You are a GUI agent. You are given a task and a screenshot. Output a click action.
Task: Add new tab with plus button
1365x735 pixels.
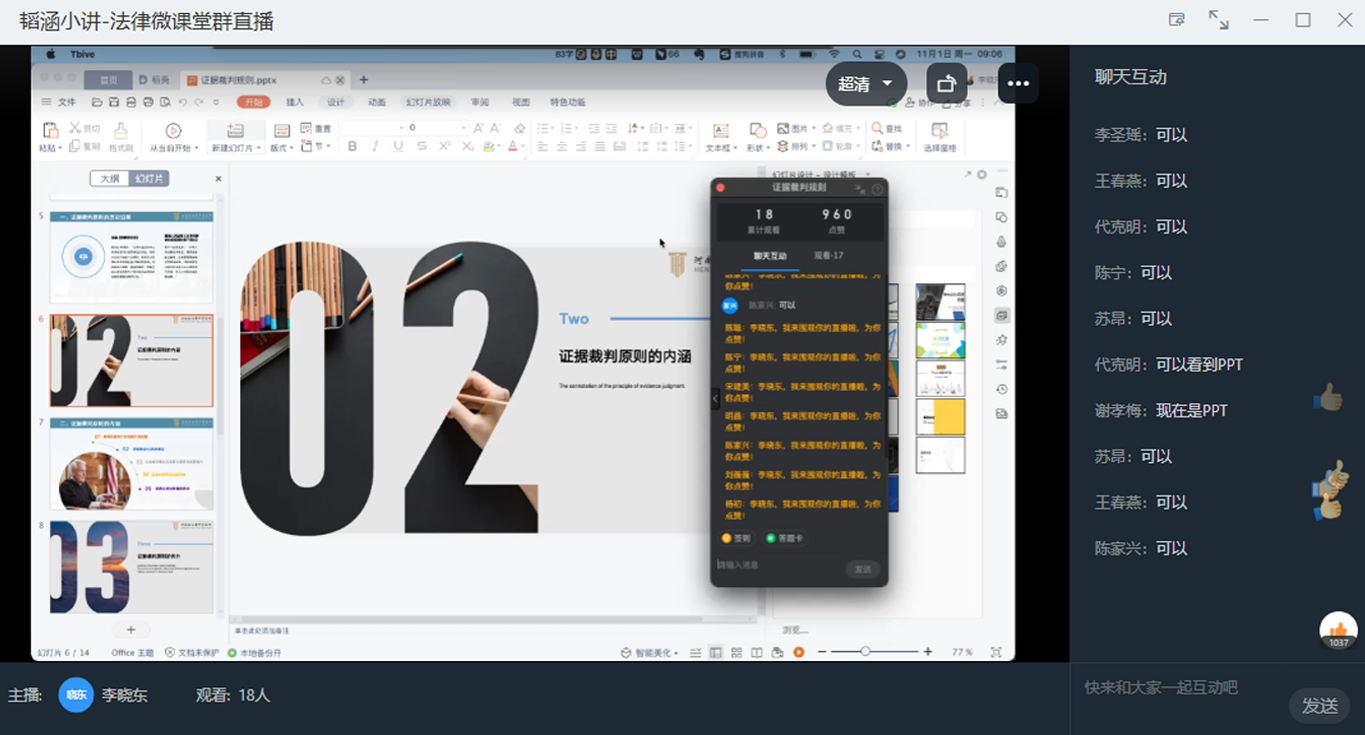pyautogui.click(x=364, y=80)
